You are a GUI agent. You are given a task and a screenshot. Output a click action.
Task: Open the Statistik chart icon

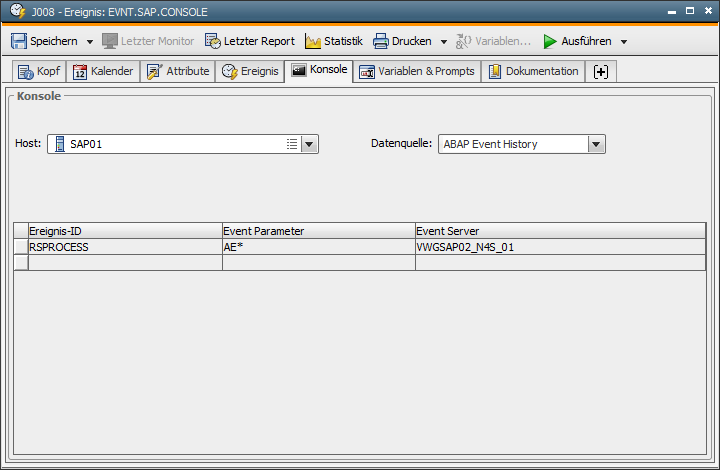[x=313, y=42]
